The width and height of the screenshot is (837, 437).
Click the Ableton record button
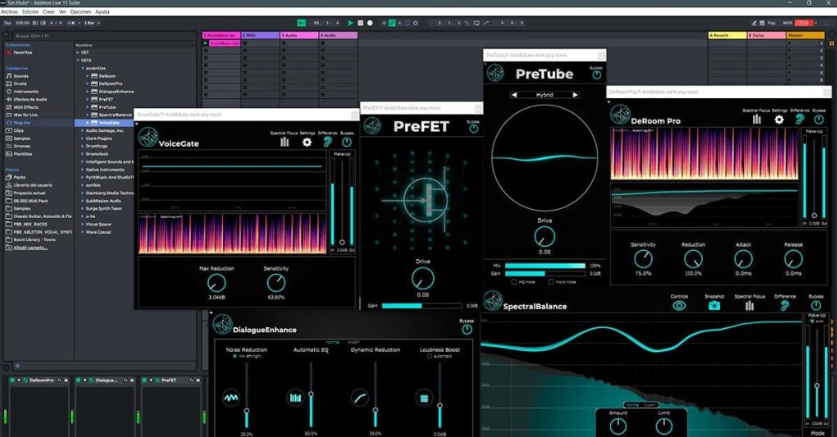[370, 23]
